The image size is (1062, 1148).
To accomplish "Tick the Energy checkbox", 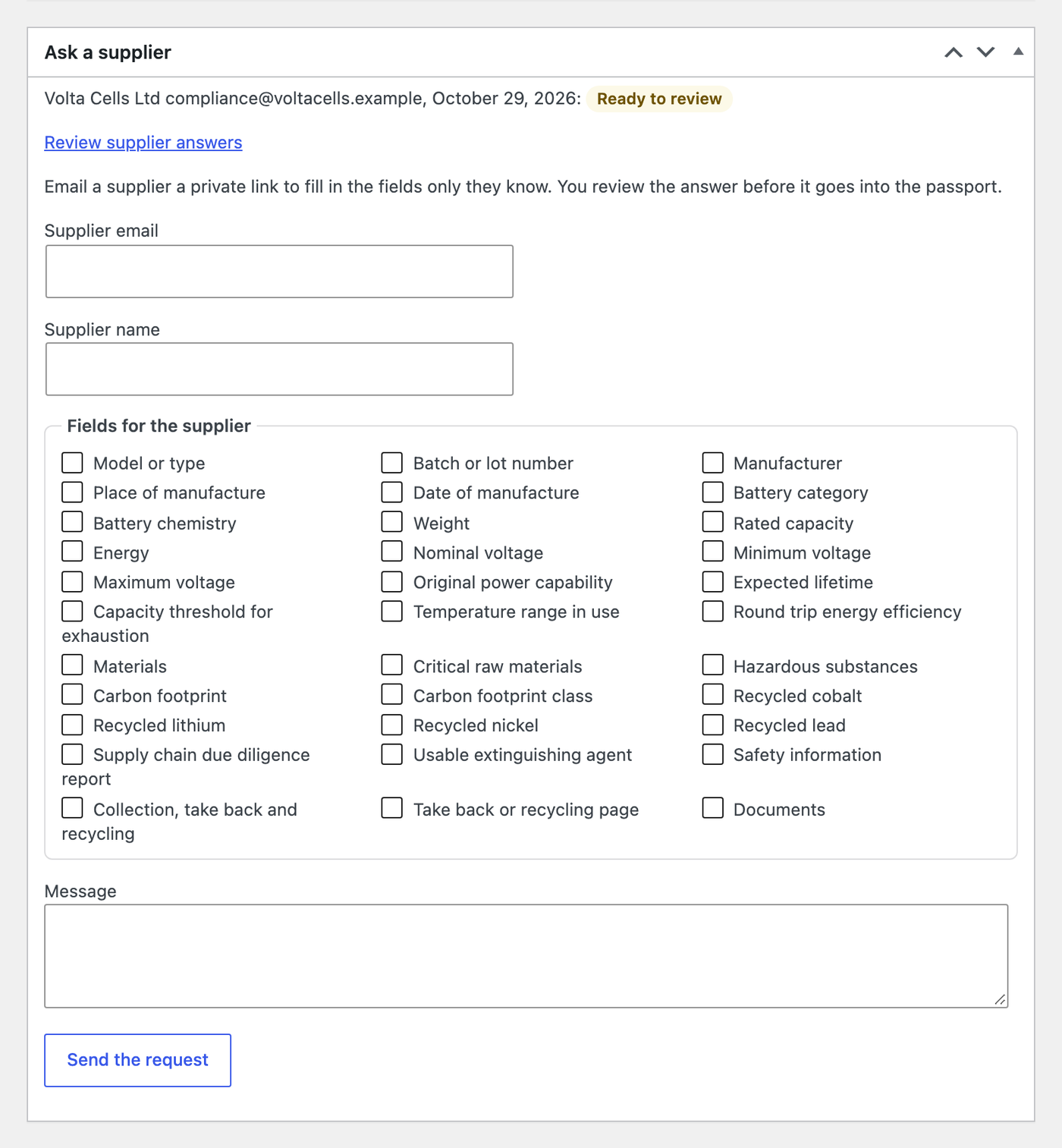I will 72,552.
